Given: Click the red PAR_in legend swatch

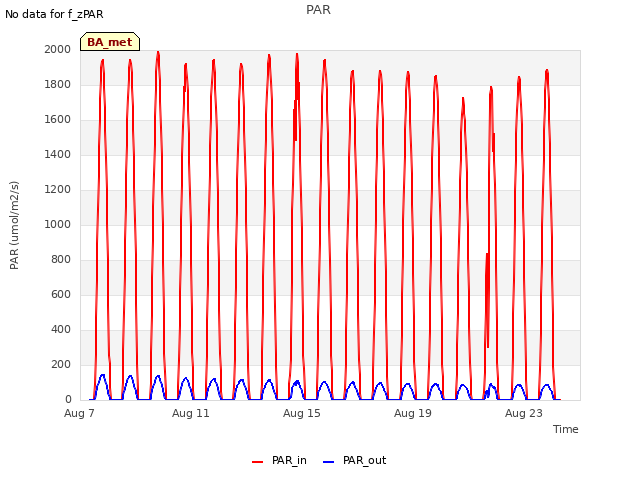Looking at the screenshot, I should [258, 462].
